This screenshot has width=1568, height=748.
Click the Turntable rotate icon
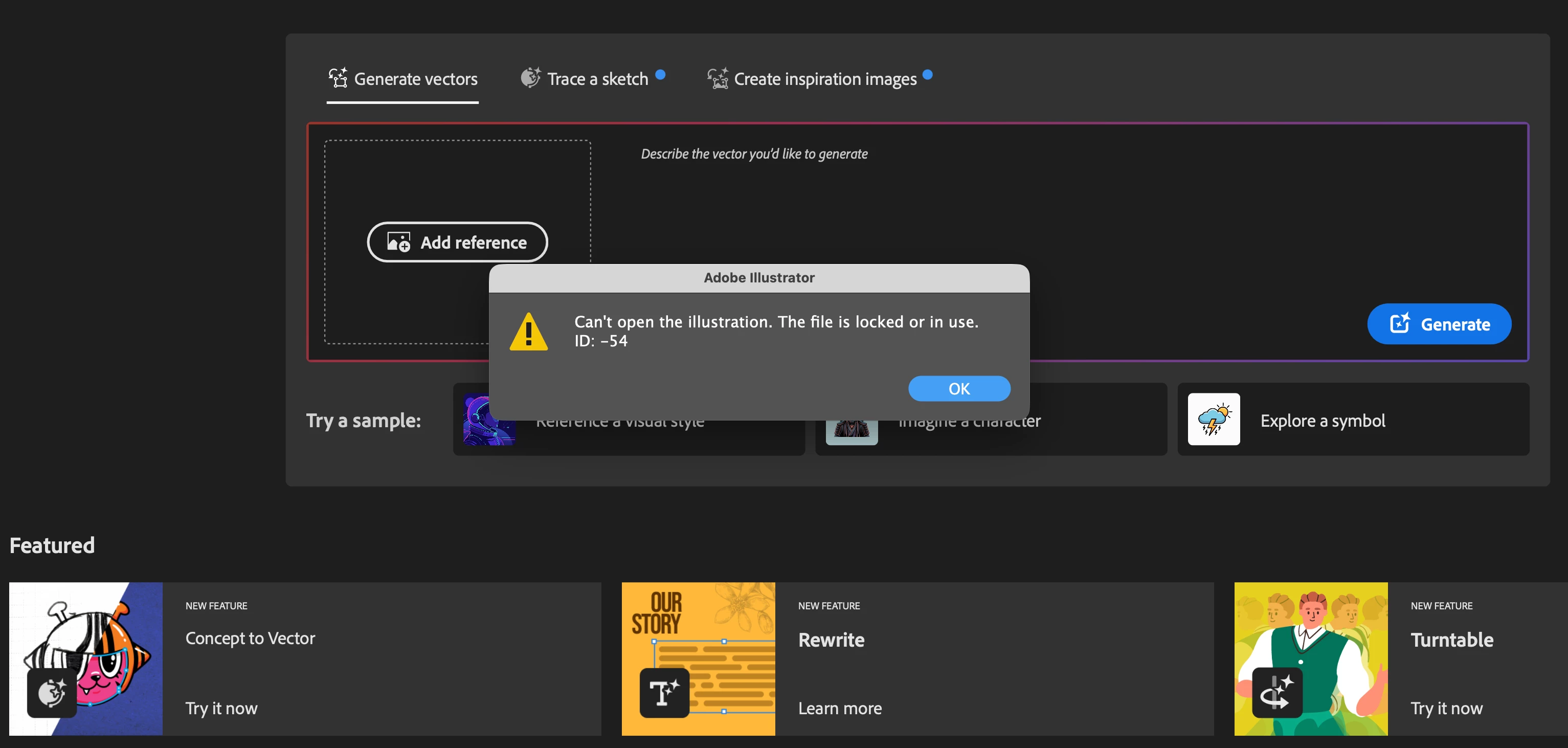(x=1277, y=693)
